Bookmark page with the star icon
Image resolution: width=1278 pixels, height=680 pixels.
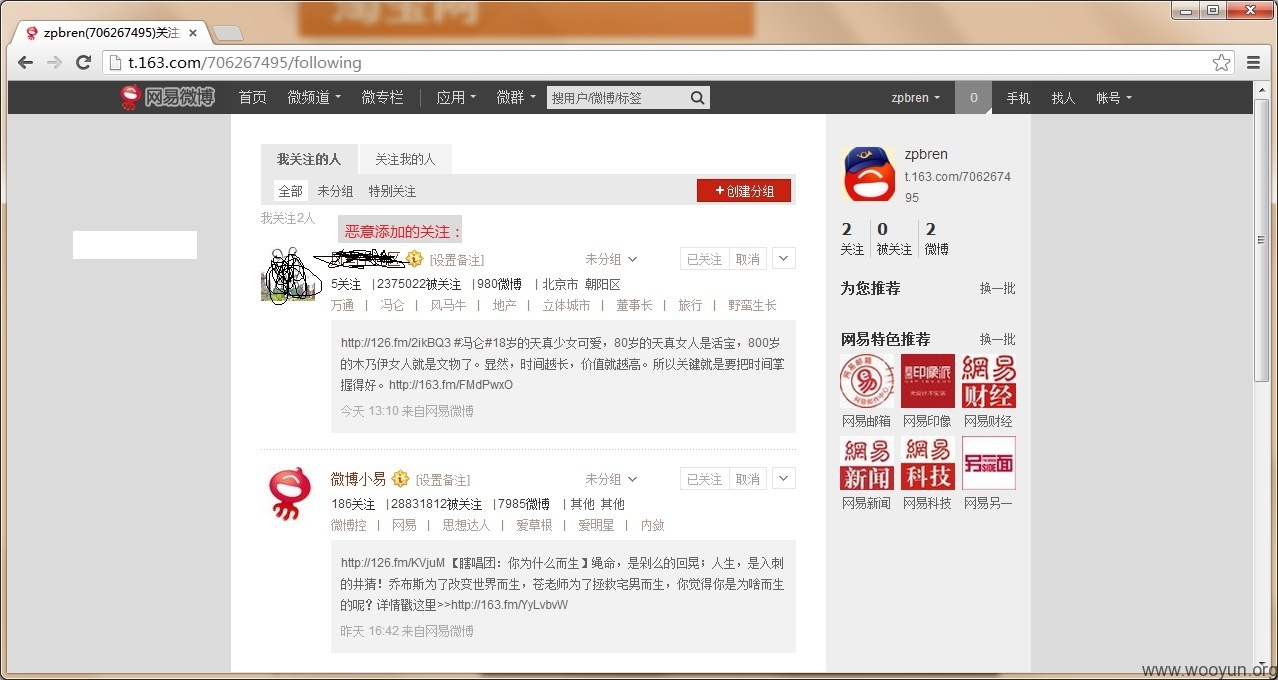point(1221,62)
